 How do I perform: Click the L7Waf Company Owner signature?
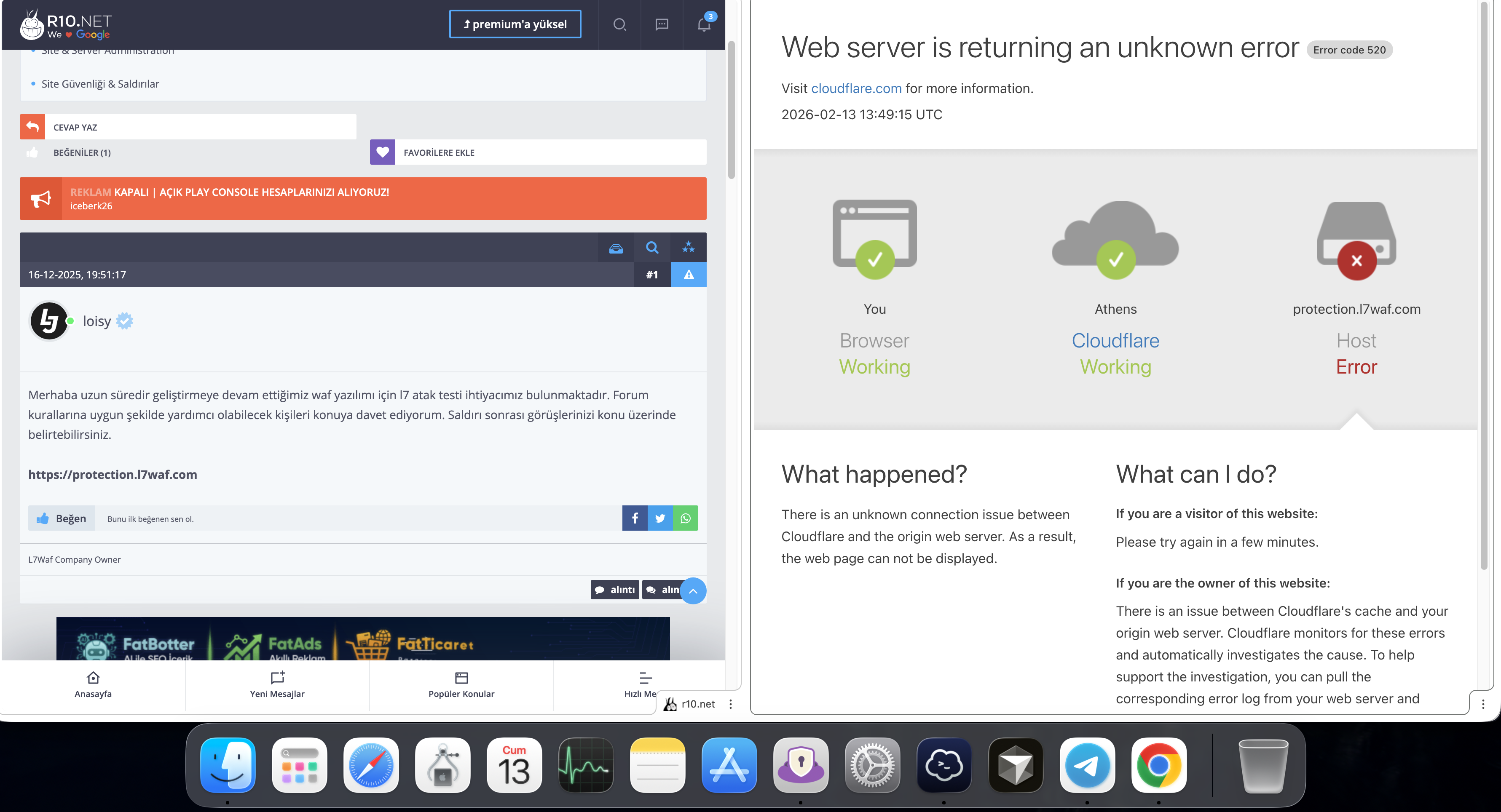pyautogui.click(x=75, y=559)
